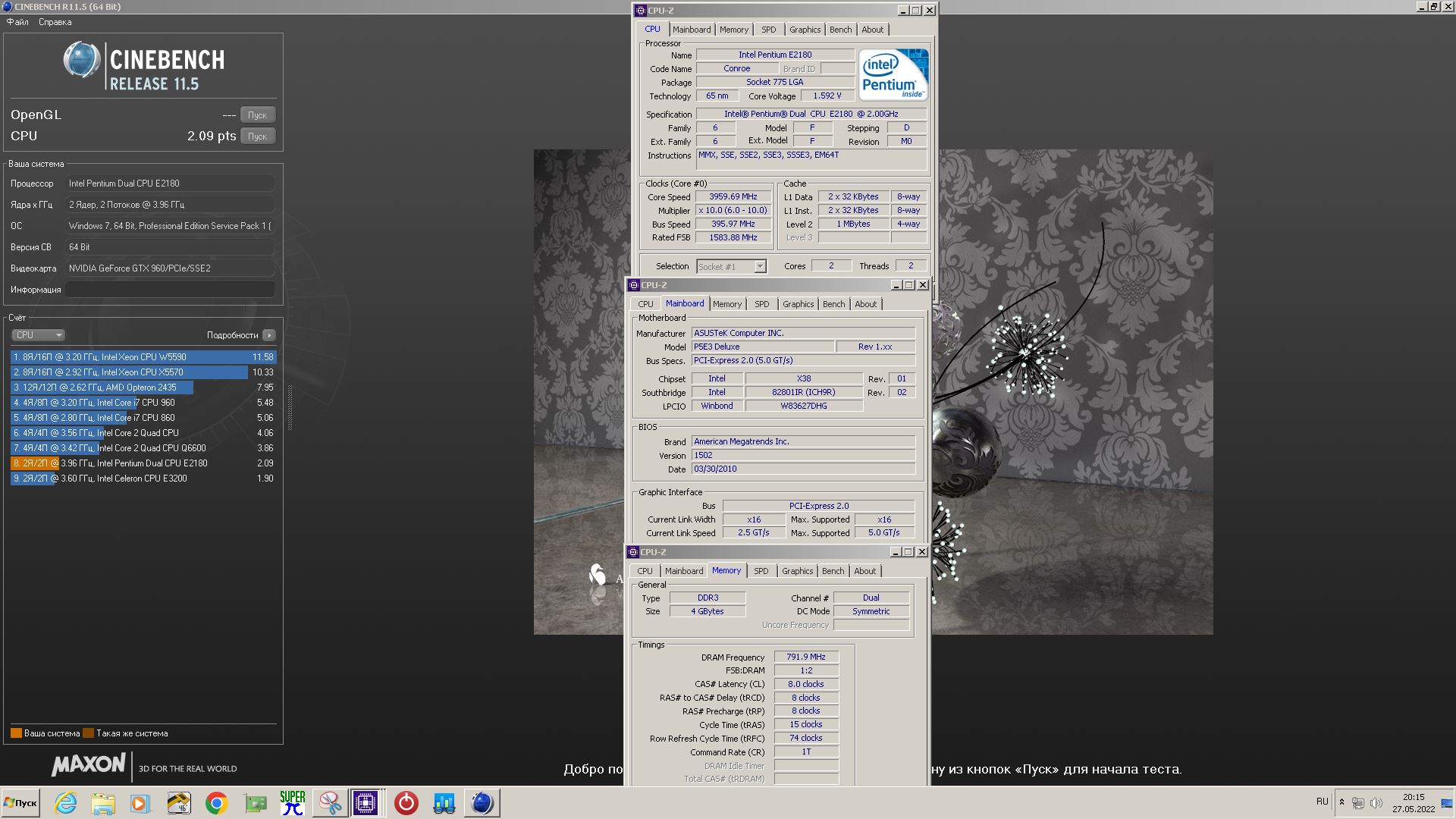Image resolution: width=1456 pixels, height=819 pixels.
Task: Click the red power button taskbar icon
Action: pyautogui.click(x=406, y=803)
